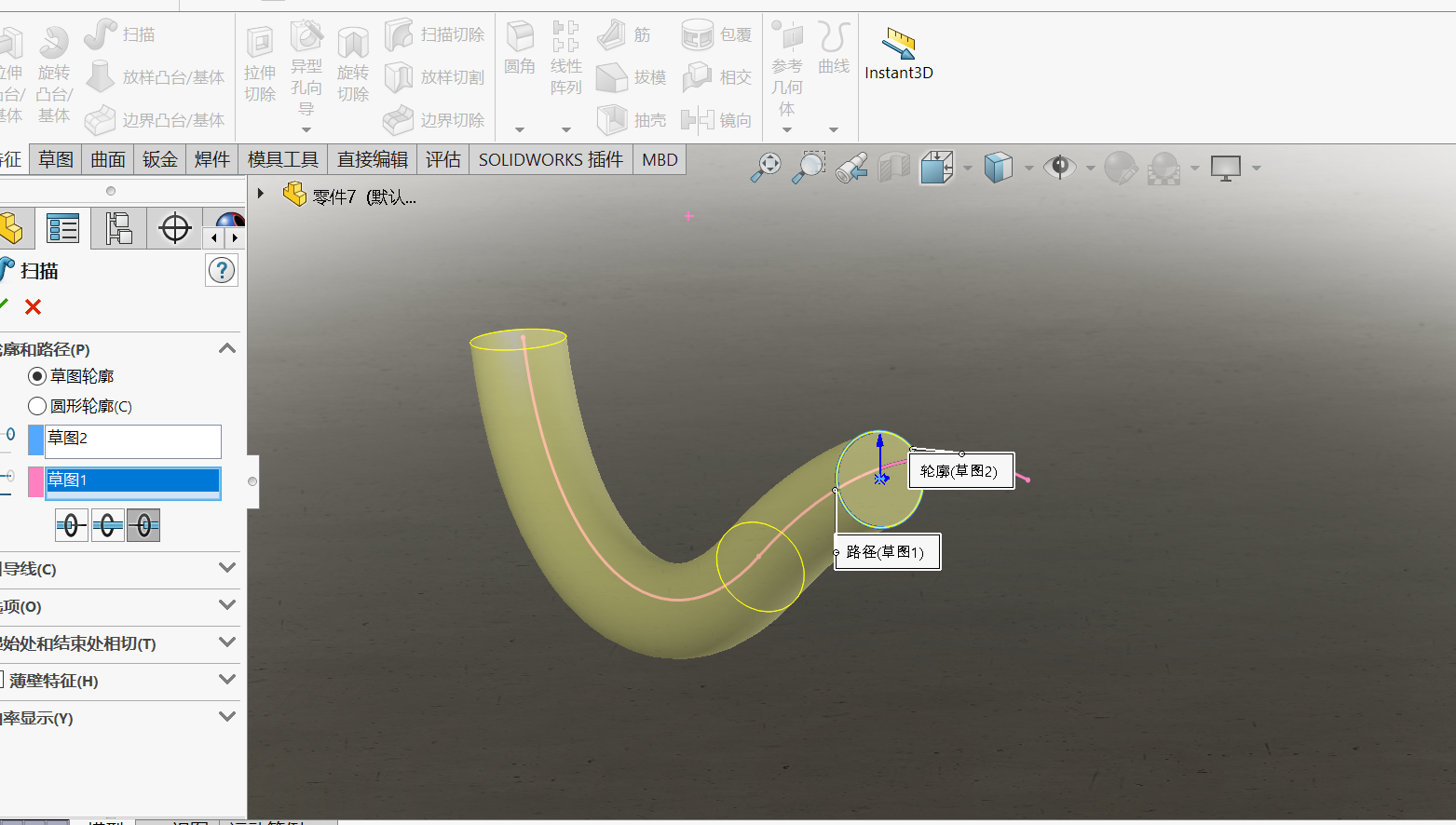
Task: Open the ConfigurationManager tab icon
Action: [x=118, y=228]
